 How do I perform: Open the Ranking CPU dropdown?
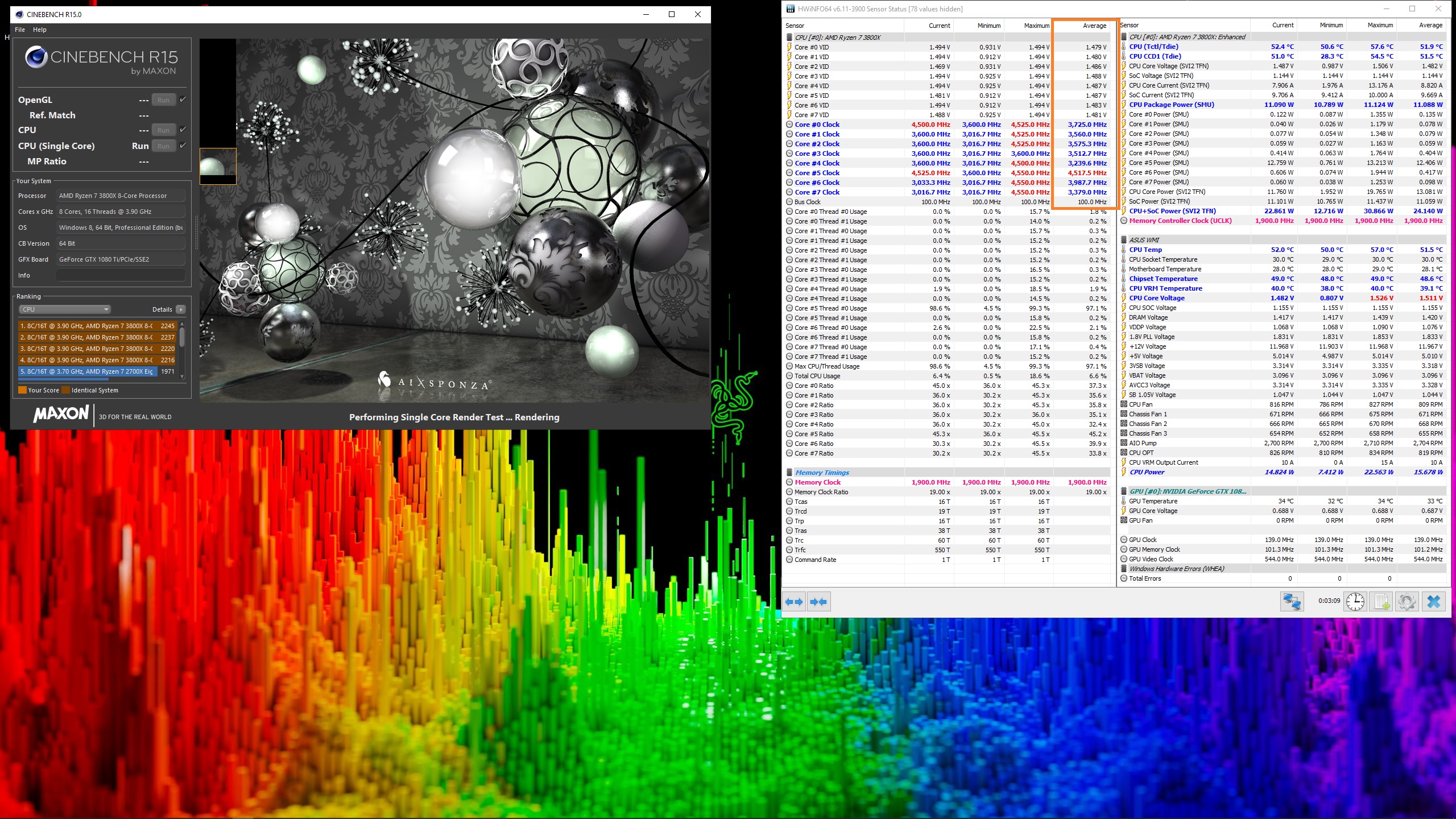pos(65,309)
